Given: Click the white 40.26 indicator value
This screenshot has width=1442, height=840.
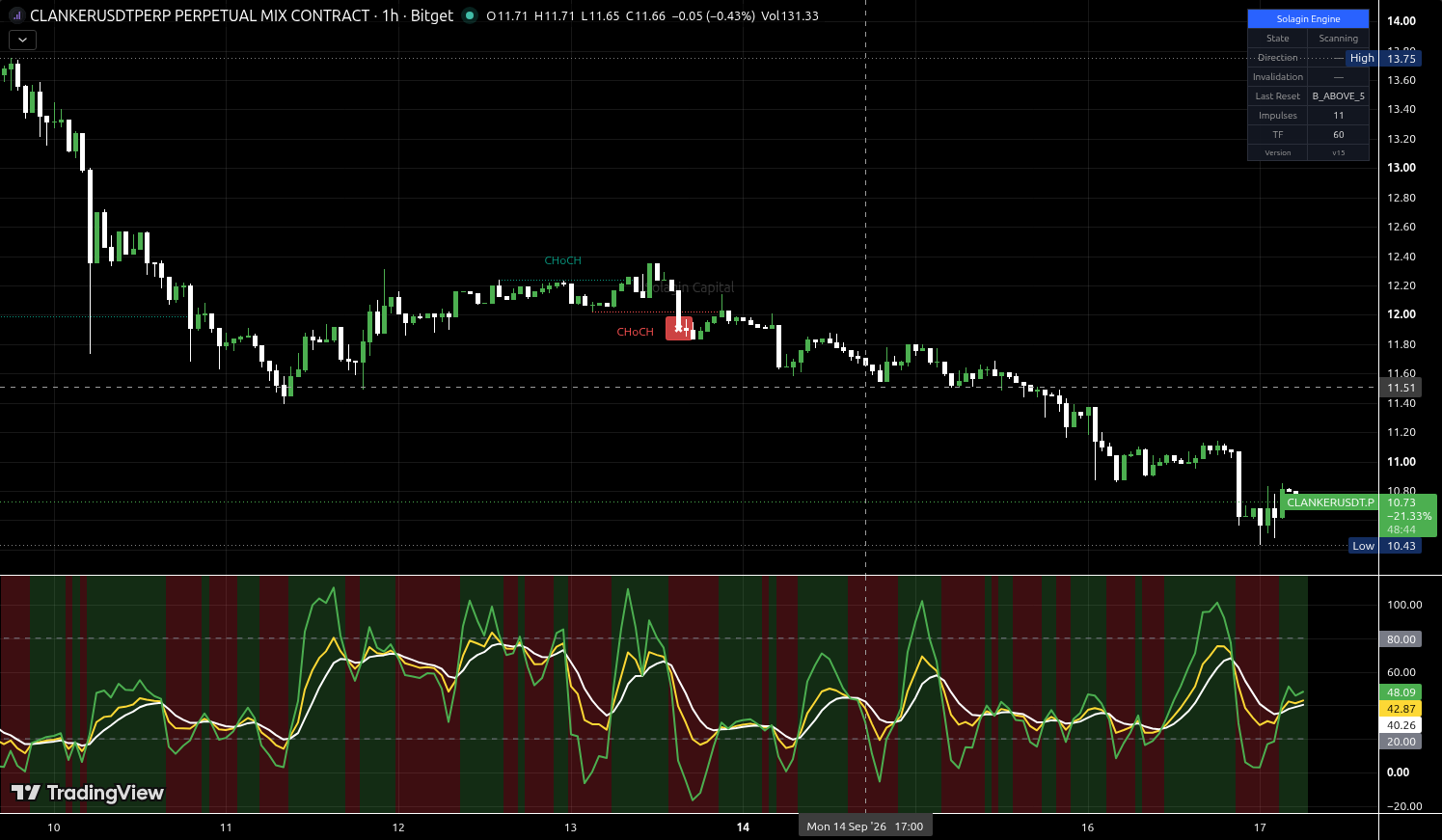Looking at the screenshot, I should pyautogui.click(x=1401, y=725).
